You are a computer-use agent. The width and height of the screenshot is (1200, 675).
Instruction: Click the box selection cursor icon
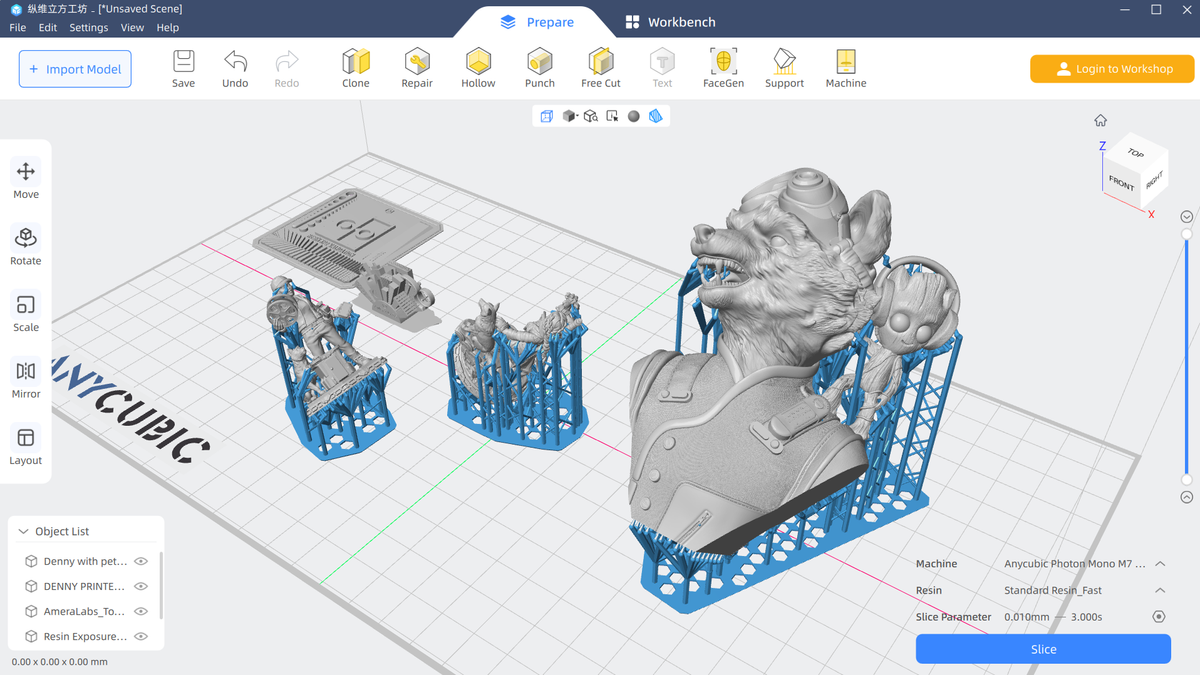(612, 116)
